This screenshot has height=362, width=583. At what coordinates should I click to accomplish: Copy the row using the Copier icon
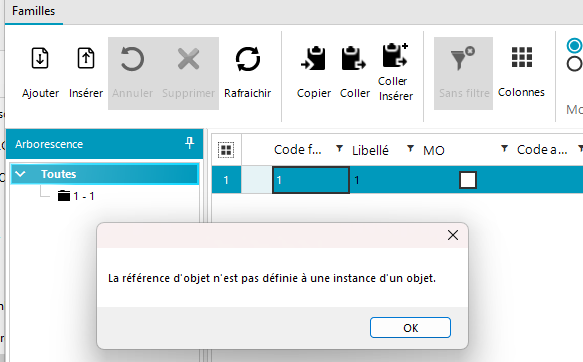coord(313,58)
